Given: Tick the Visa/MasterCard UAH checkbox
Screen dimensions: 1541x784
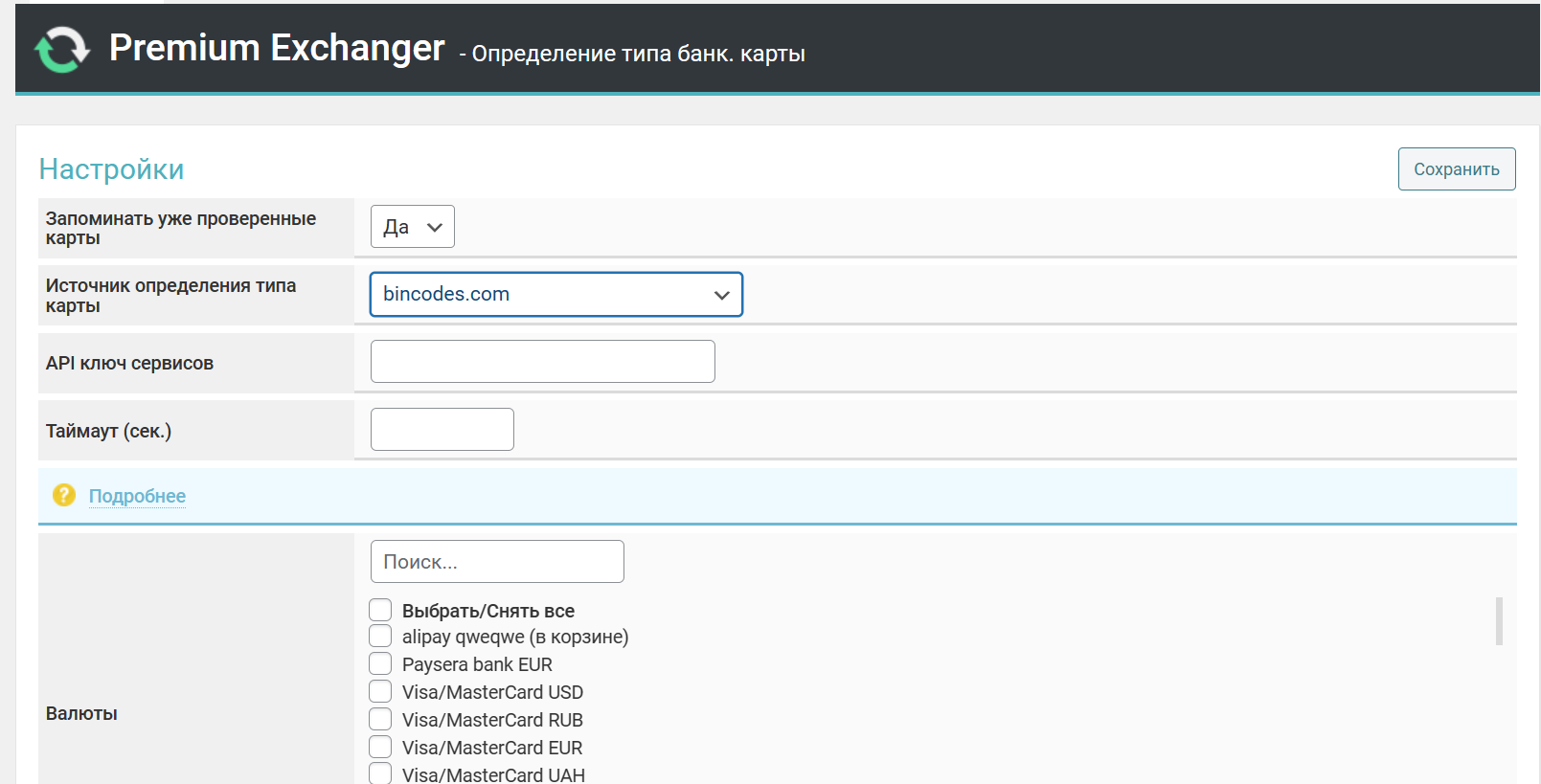Looking at the screenshot, I should coord(380,773).
